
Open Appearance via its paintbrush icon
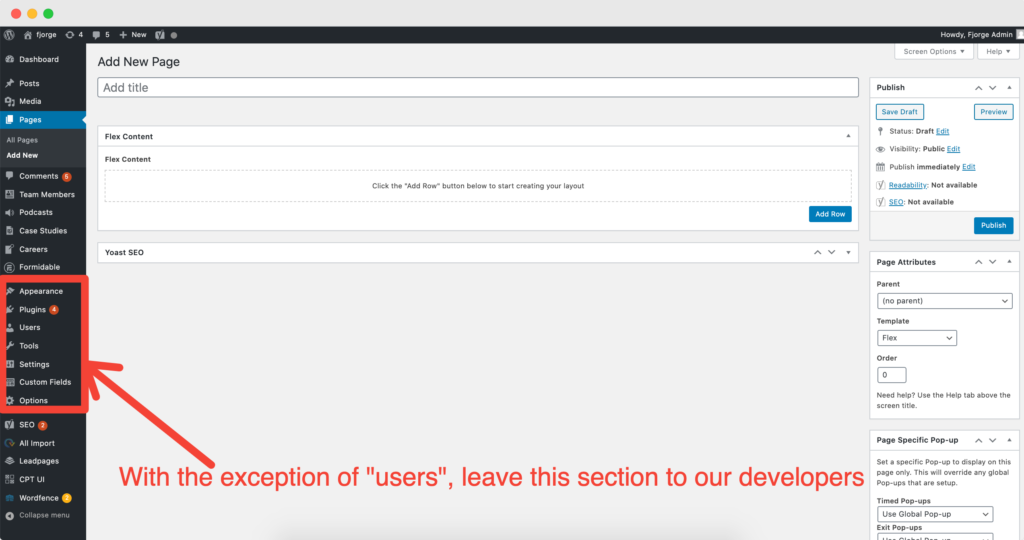9,291
